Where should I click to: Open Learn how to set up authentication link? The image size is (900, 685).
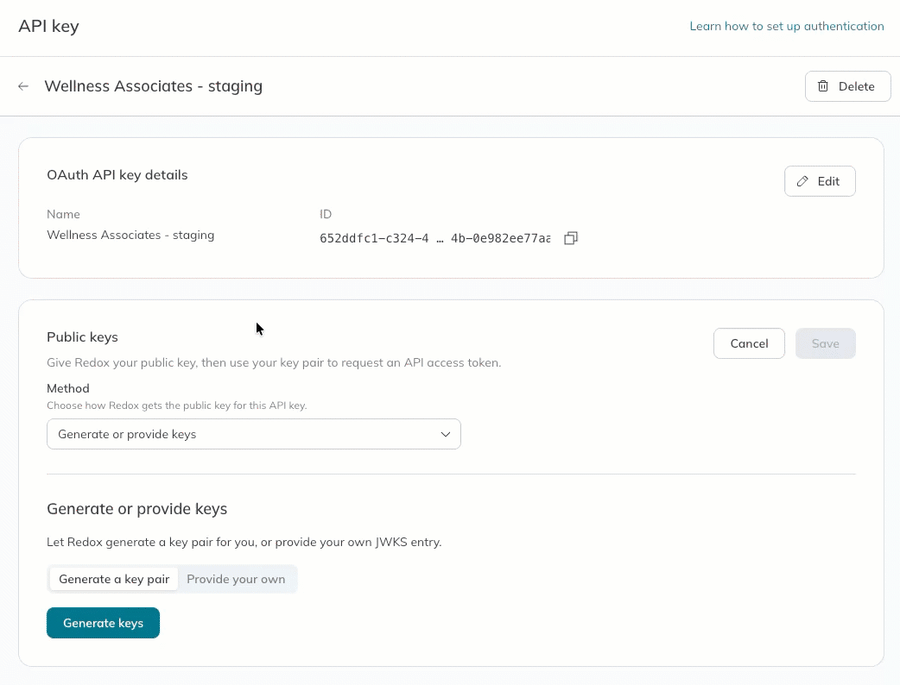click(x=786, y=26)
